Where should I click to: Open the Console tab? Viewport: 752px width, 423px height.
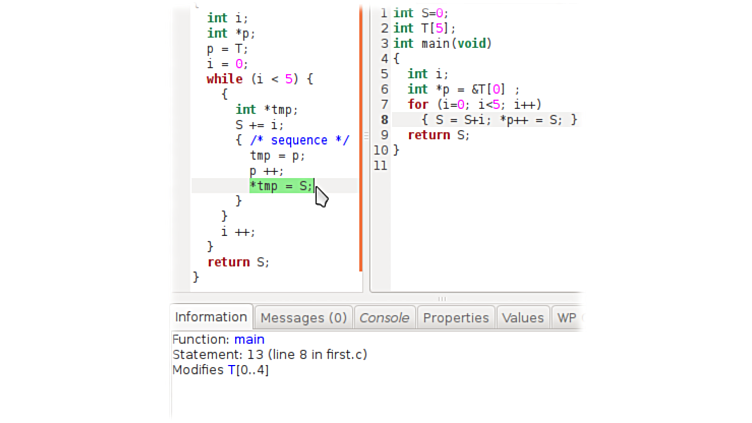(384, 318)
